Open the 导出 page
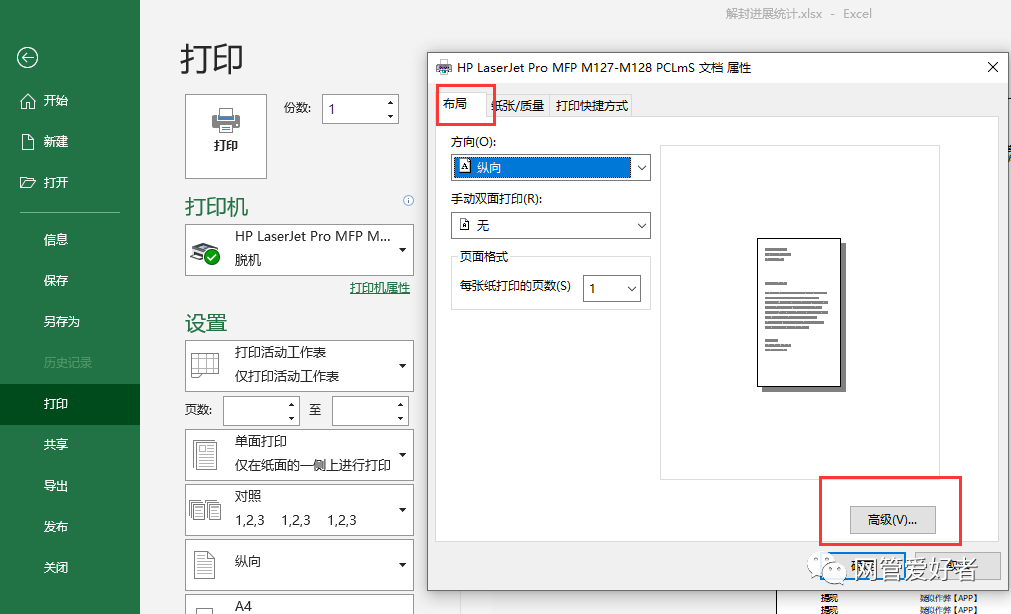The width and height of the screenshot is (1011, 614). pos(55,486)
